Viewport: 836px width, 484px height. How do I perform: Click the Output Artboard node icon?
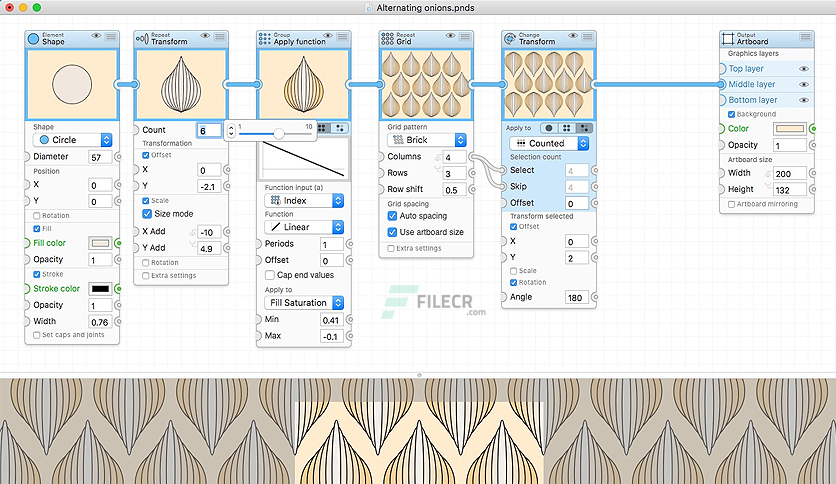728,38
